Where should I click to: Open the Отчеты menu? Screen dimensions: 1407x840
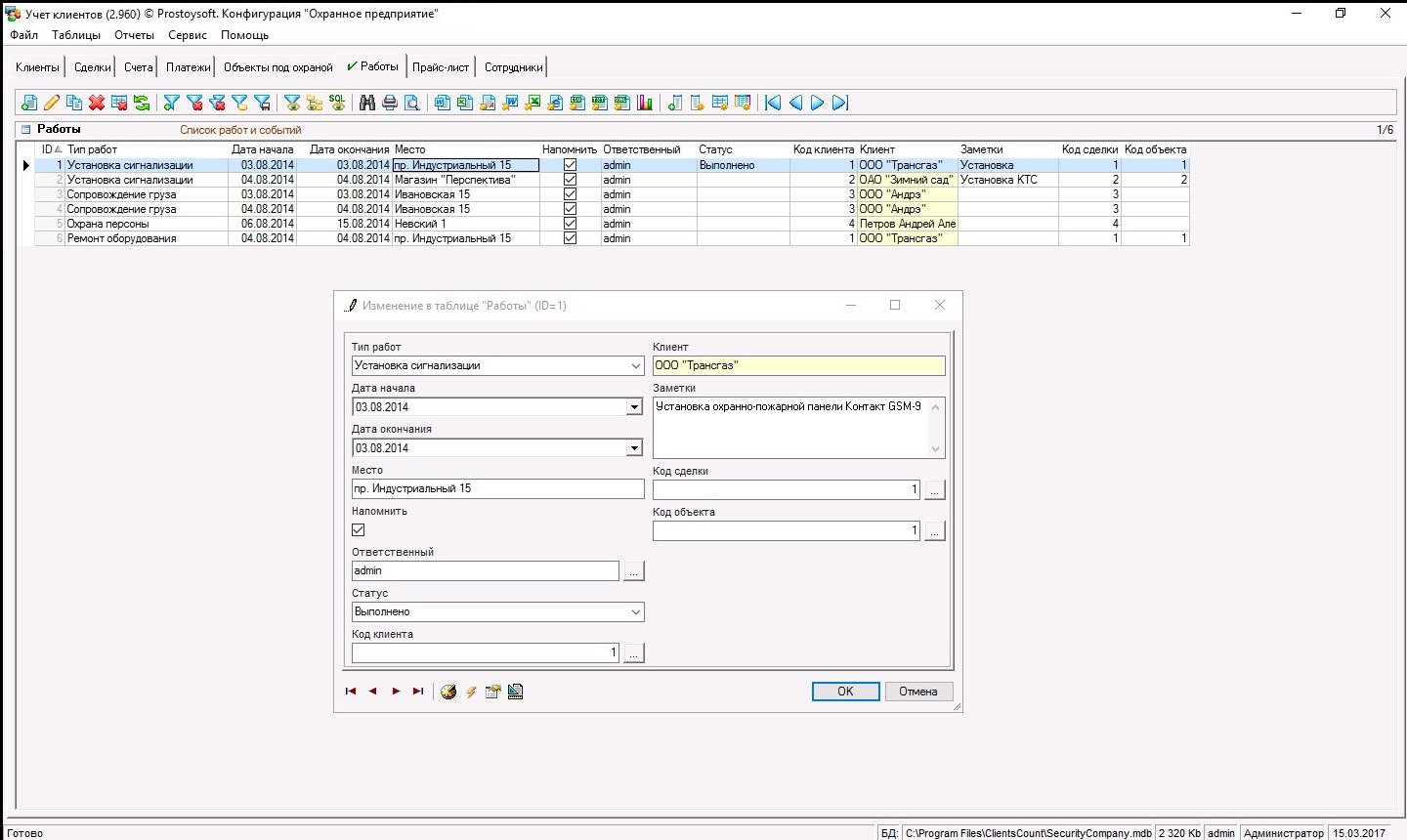coord(134,35)
